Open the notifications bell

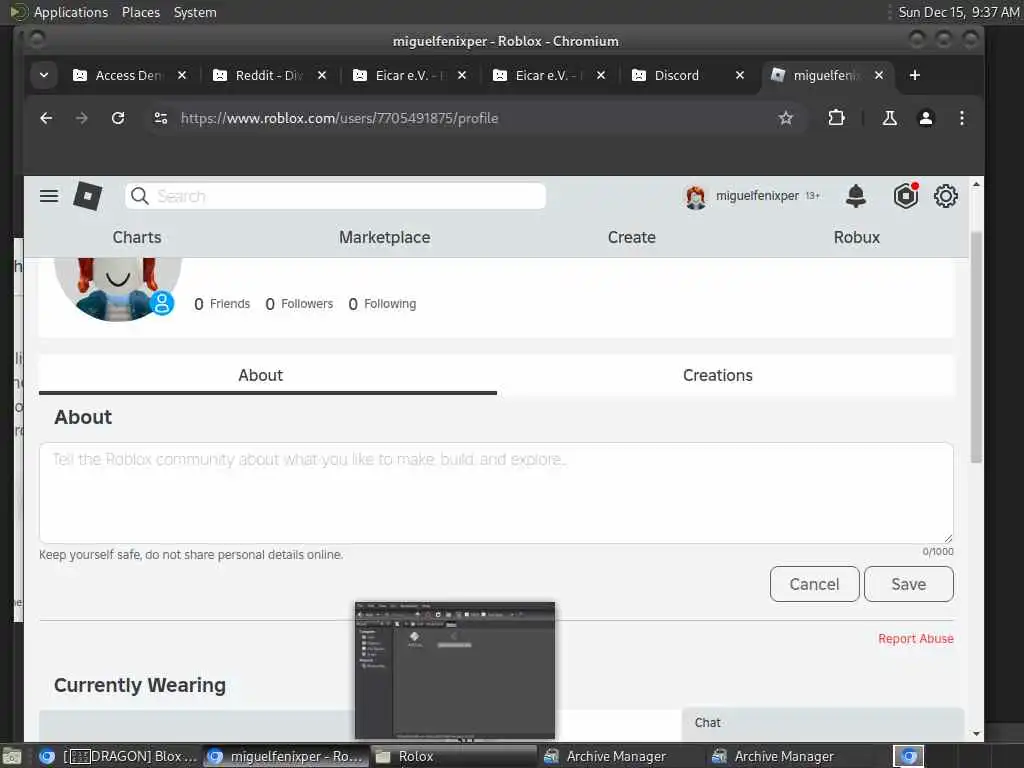(x=856, y=196)
